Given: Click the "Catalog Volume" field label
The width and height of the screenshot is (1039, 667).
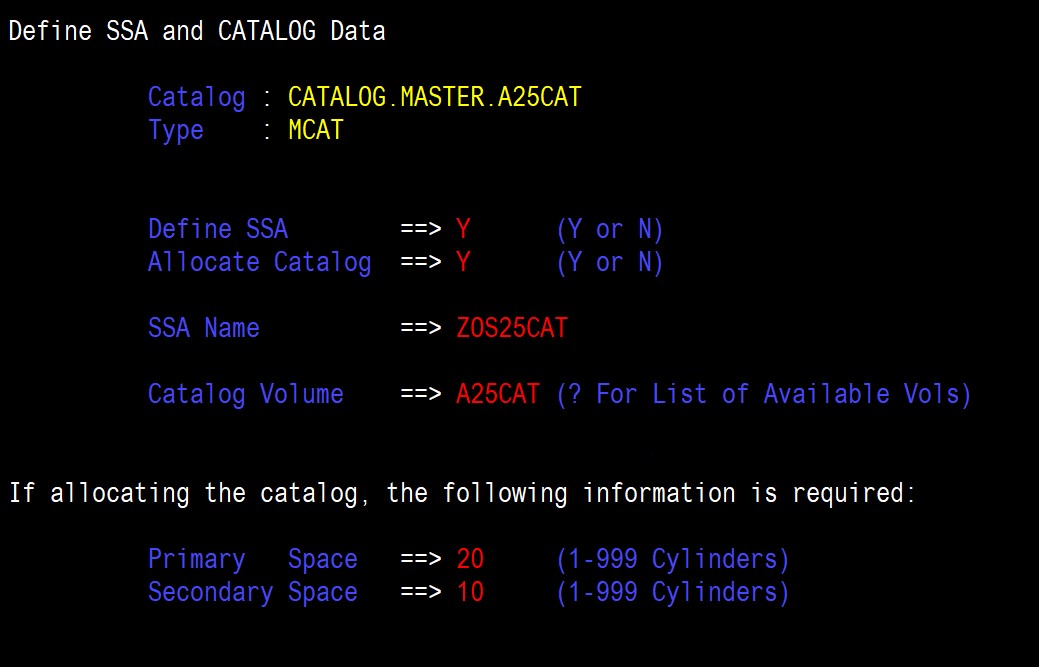Looking at the screenshot, I should pyautogui.click(x=246, y=395).
